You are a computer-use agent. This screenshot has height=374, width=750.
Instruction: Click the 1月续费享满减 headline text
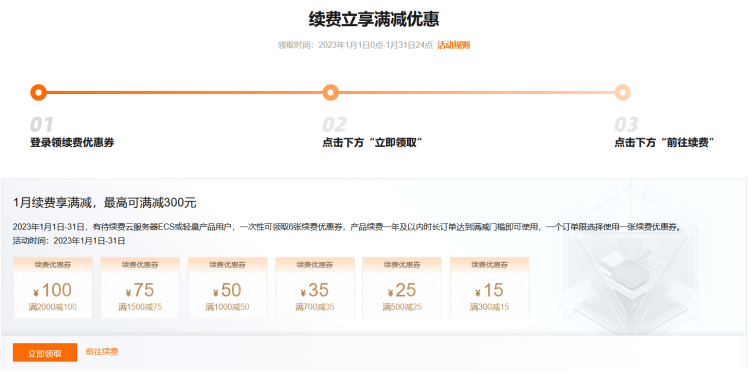105,203
